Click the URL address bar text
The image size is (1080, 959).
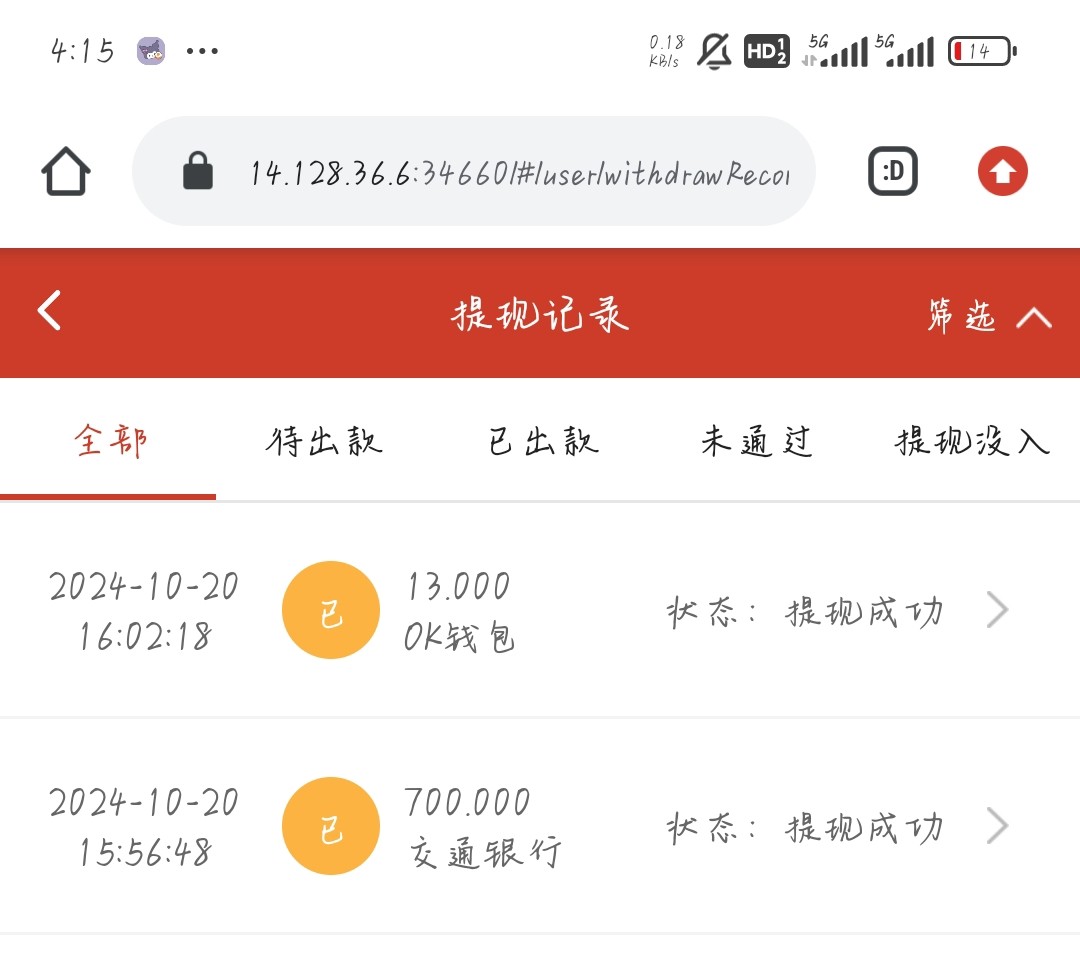tap(520, 173)
